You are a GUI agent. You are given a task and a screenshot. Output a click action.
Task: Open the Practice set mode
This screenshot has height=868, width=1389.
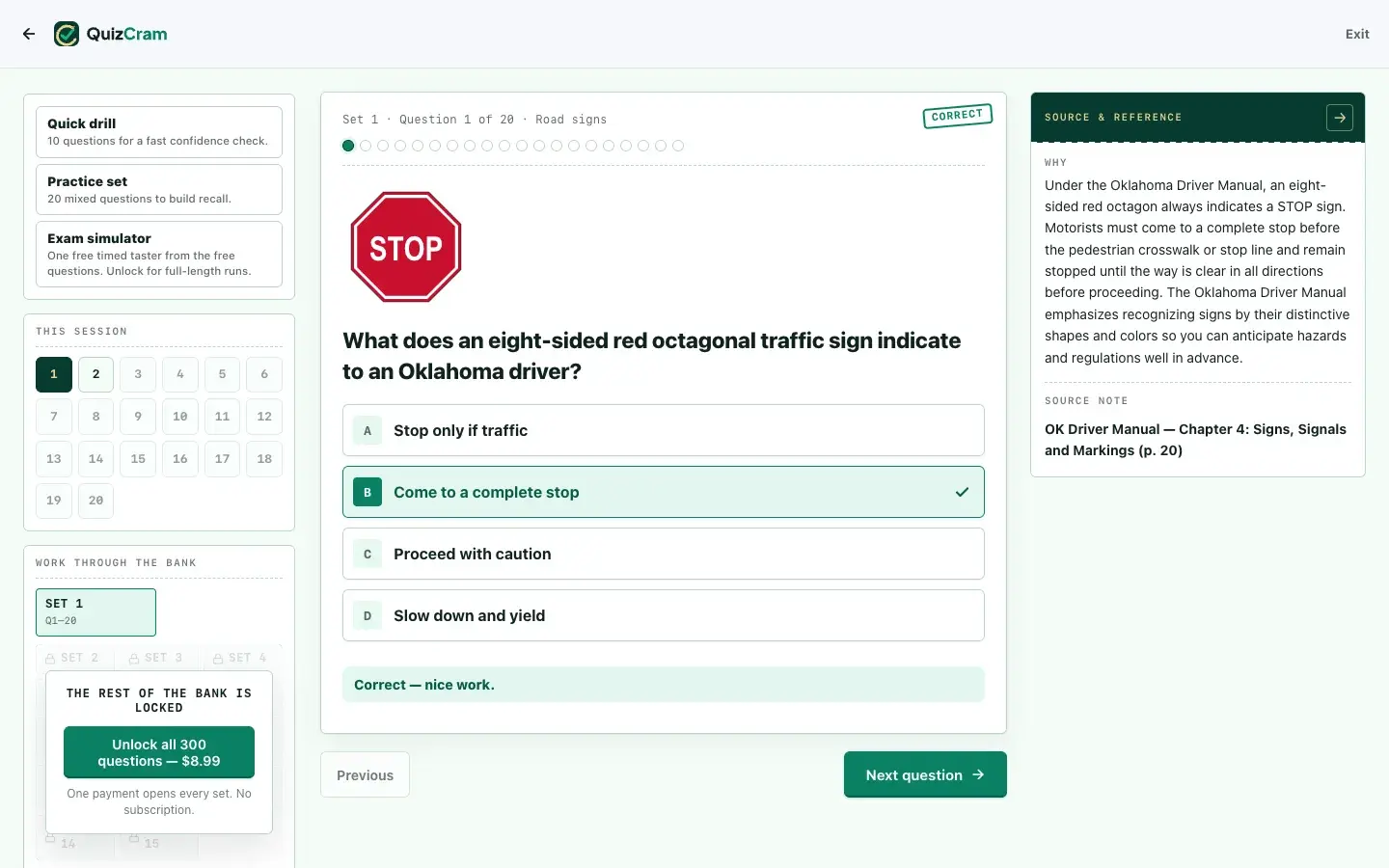pyautogui.click(x=159, y=190)
